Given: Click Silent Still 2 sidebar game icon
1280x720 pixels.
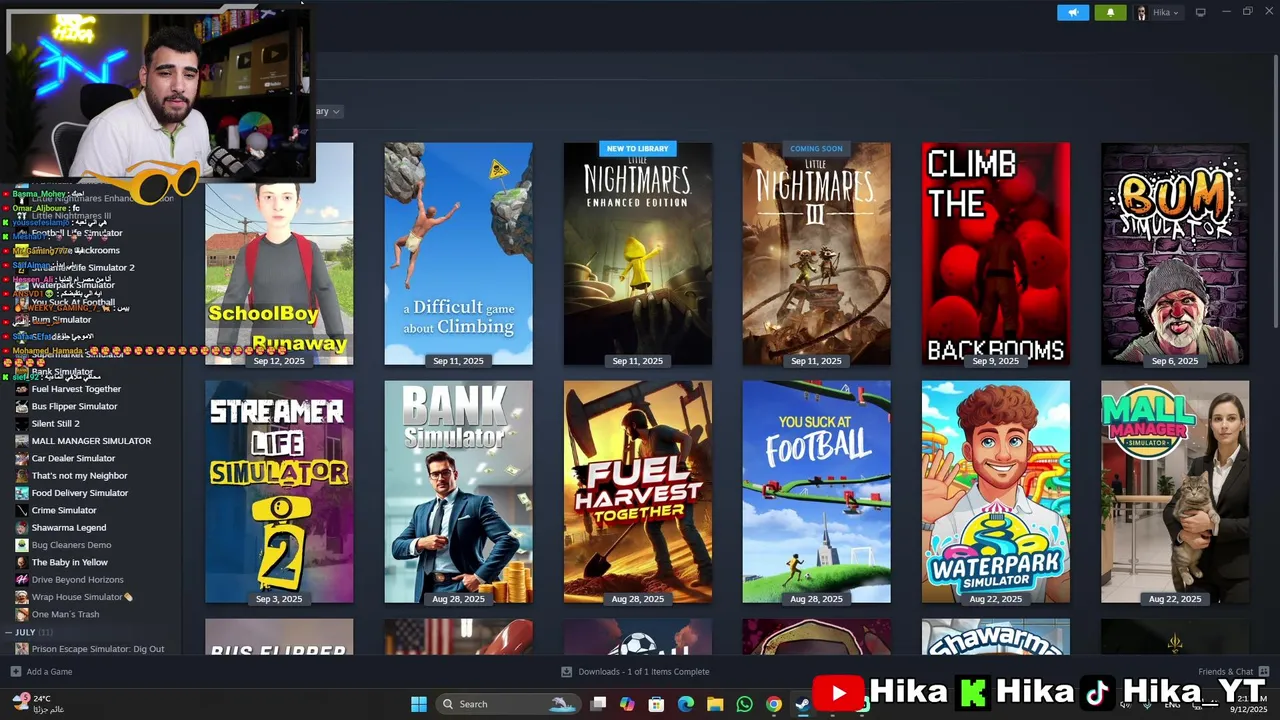Looking at the screenshot, I should tap(22, 424).
